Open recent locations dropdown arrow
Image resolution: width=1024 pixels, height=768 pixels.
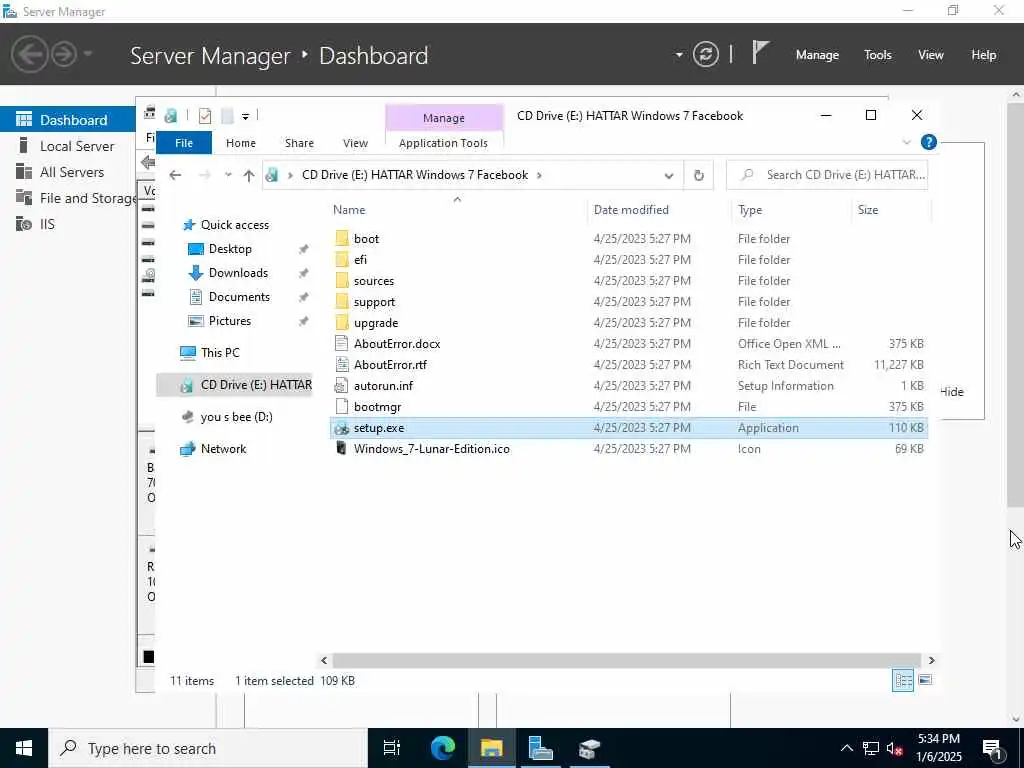pos(228,175)
